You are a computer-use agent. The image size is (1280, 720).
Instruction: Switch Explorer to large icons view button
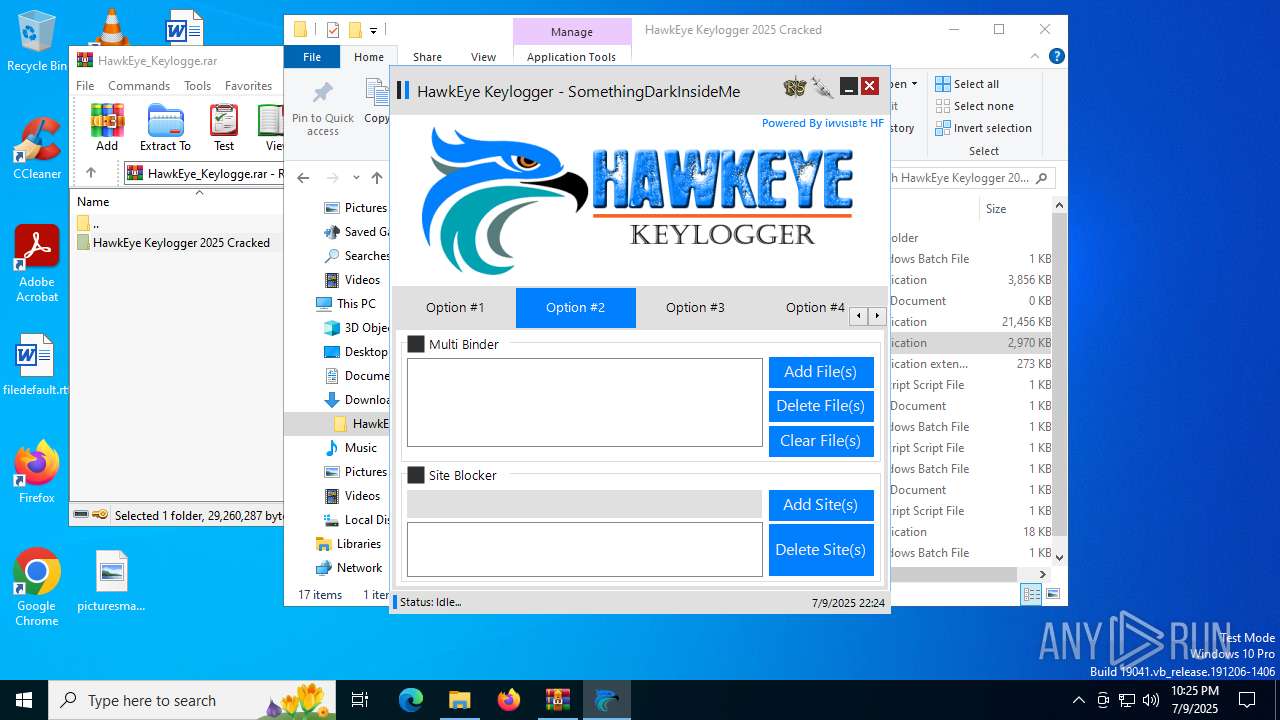[1052, 594]
